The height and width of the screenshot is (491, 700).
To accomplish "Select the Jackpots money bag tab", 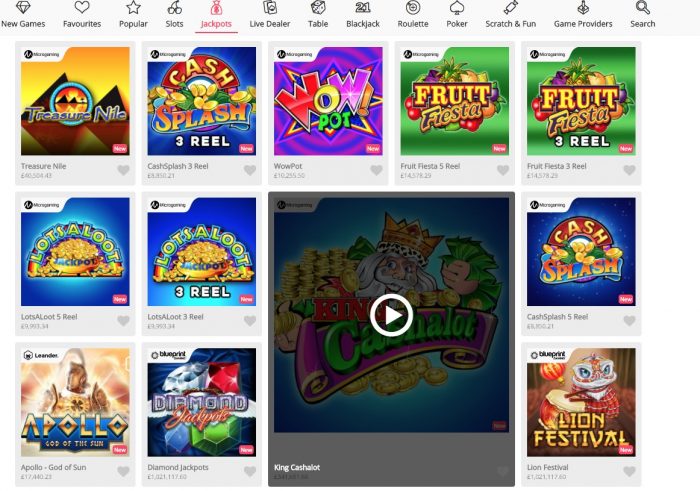I will 216,15.
